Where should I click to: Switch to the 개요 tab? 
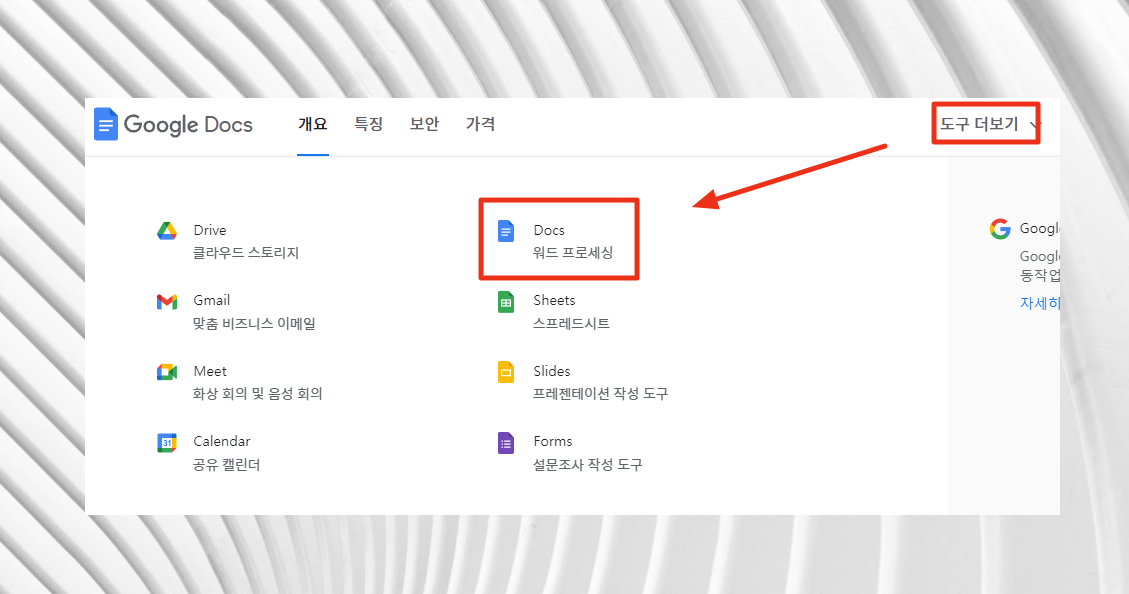point(312,124)
